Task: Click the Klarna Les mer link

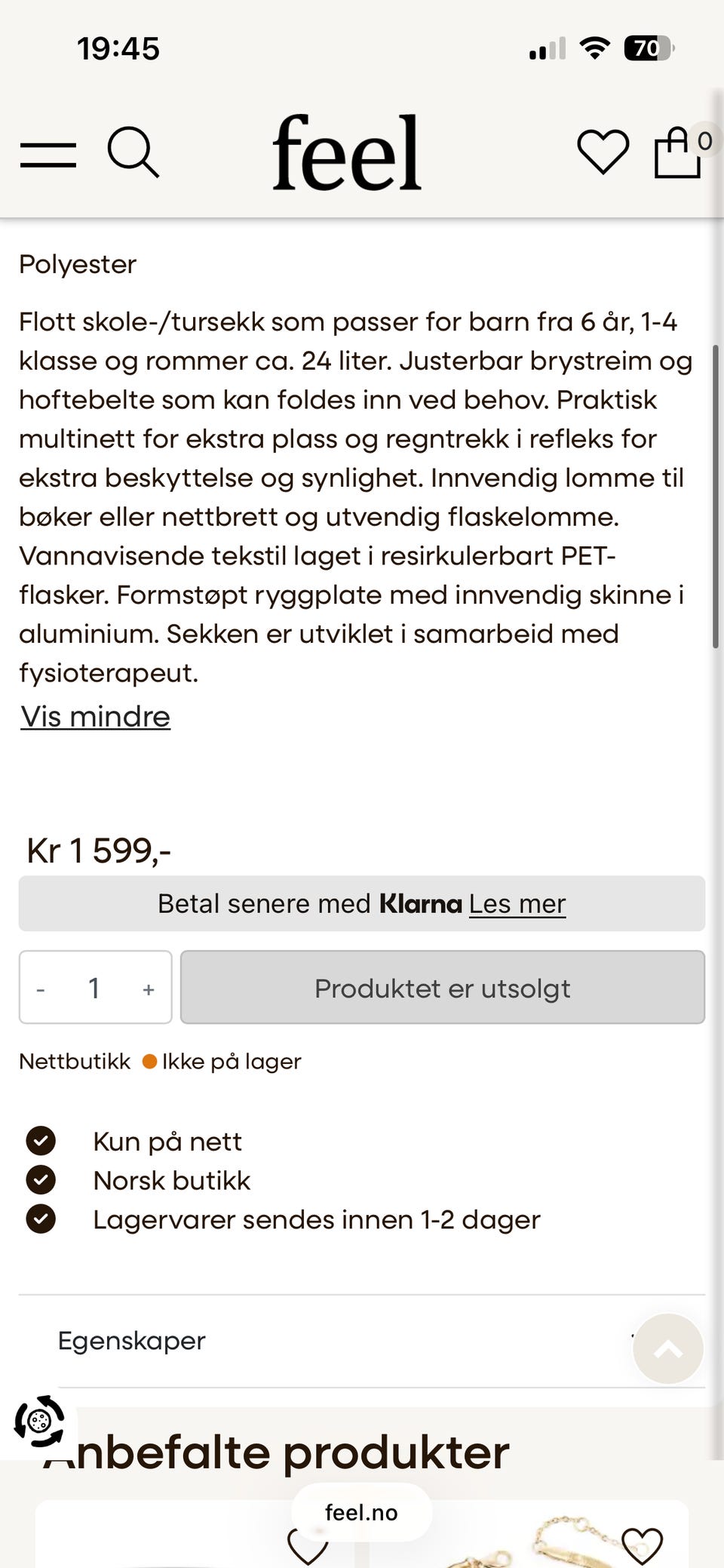Action: pos(517,903)
